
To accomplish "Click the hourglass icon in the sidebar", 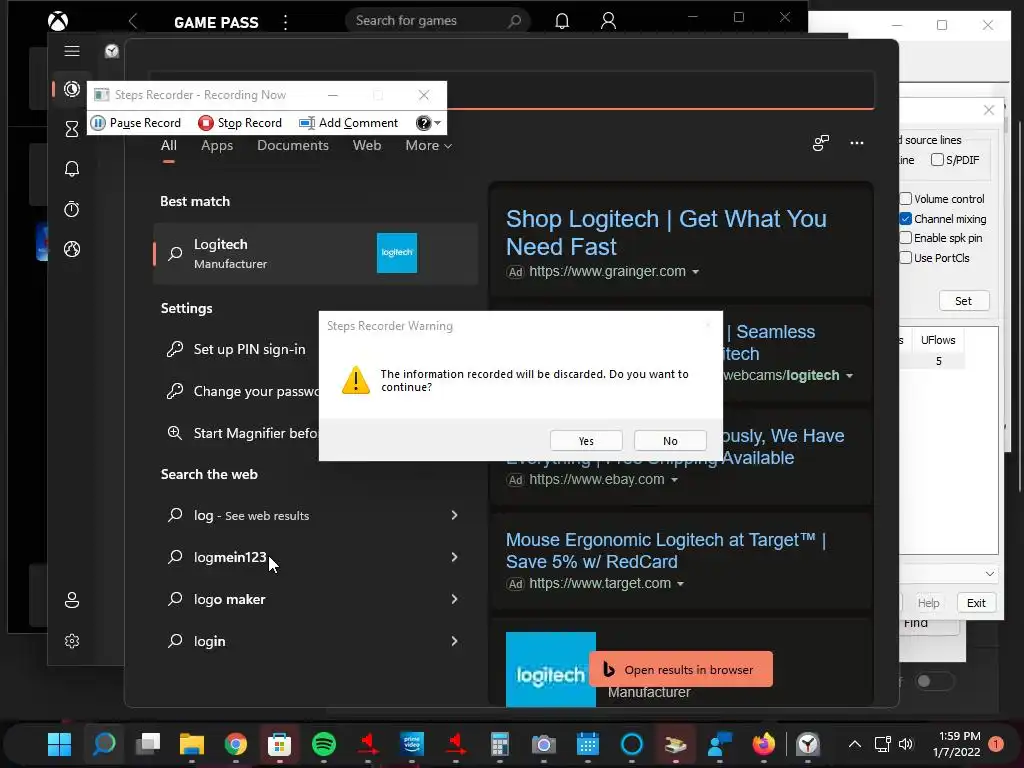I will tap(72, 129).
